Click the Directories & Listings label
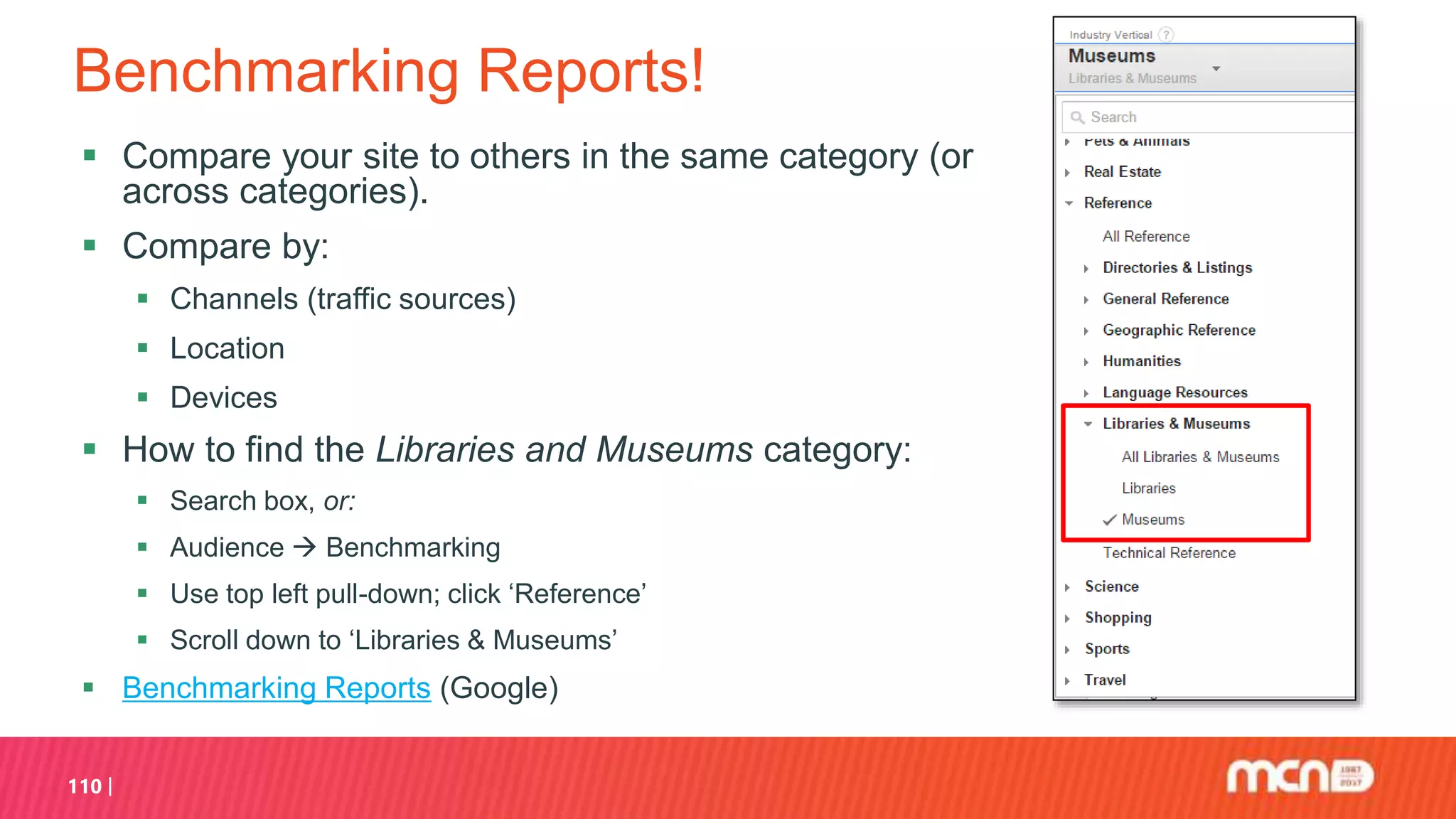This screenshot has width=1456, height=819. click(1177, 267)
